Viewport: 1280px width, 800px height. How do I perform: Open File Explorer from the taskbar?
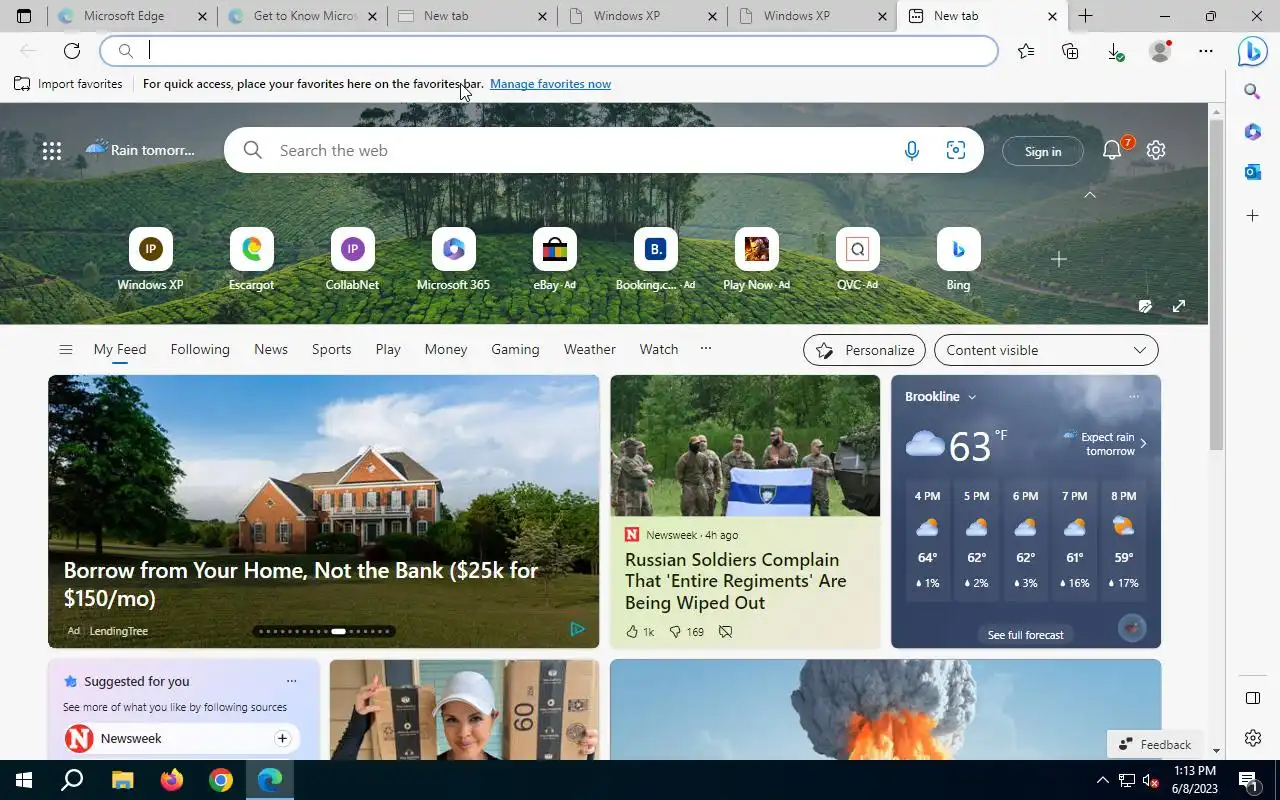[122, 780]
